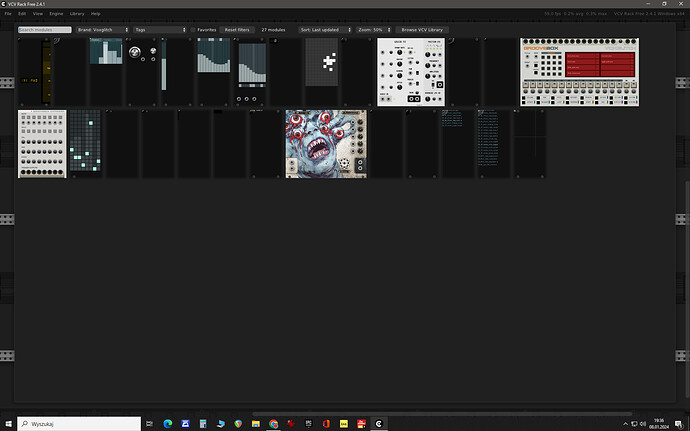Open the Zoom: 50% dropdown
Image resolution: width=690 pixels, height=431 pixels.
coord(374,30)
